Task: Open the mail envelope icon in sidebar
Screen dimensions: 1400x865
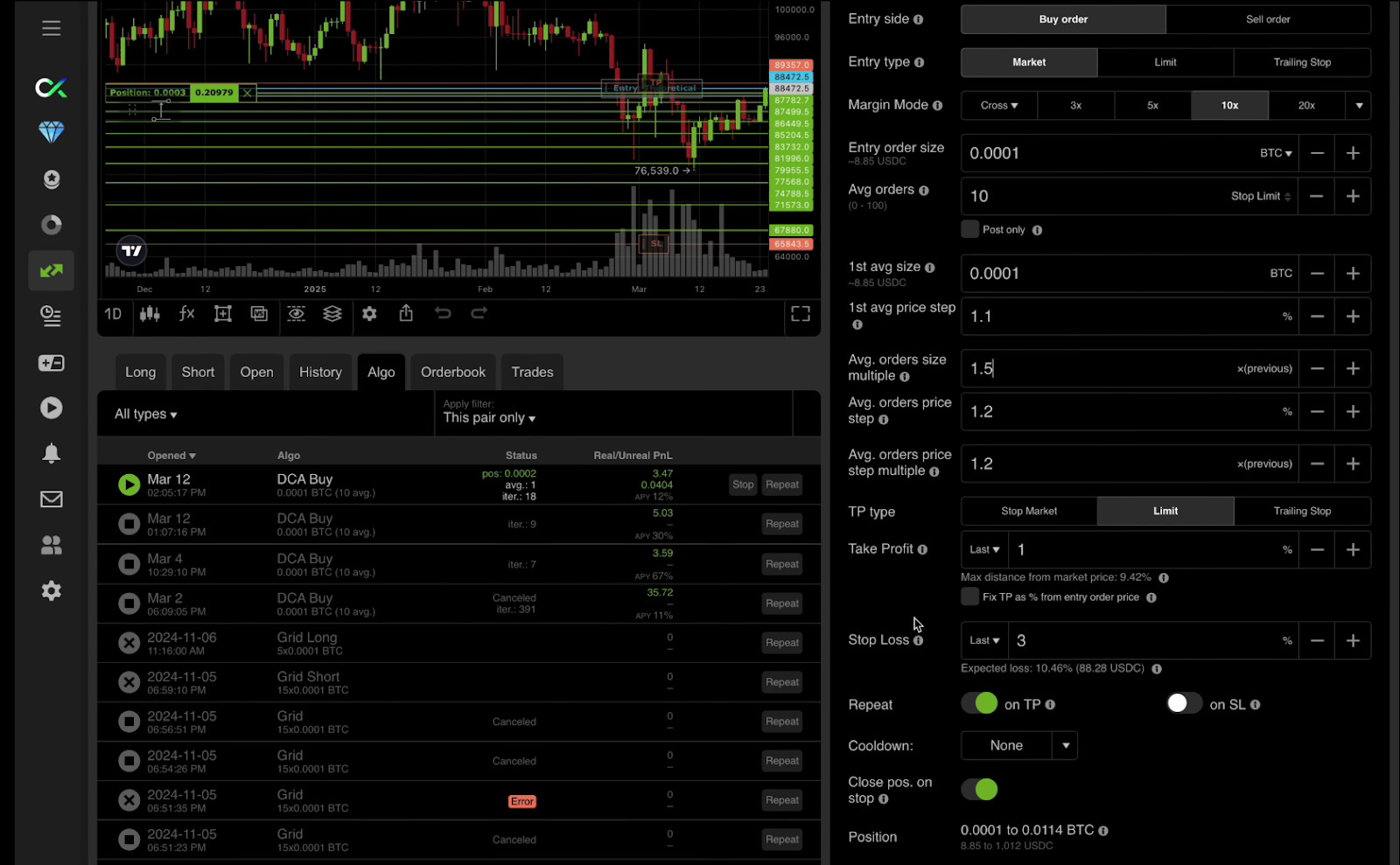Action: [x=51, y=499]
